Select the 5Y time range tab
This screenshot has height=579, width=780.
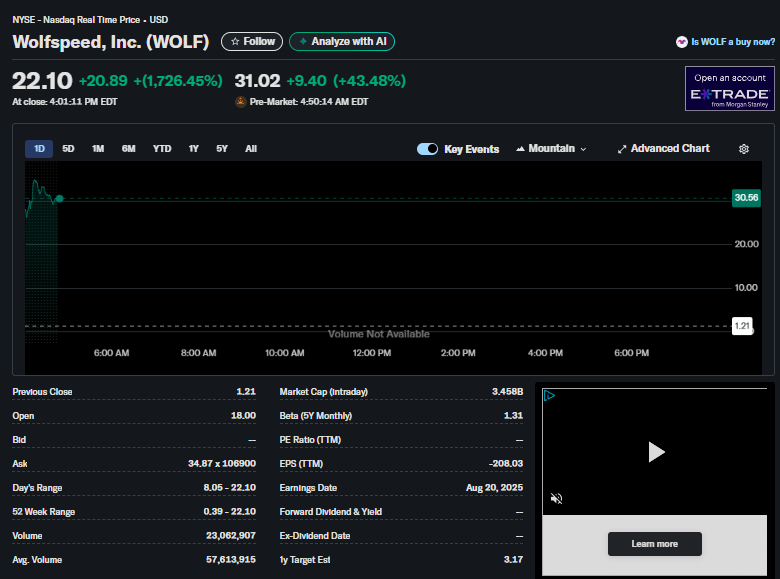point(222,149)
